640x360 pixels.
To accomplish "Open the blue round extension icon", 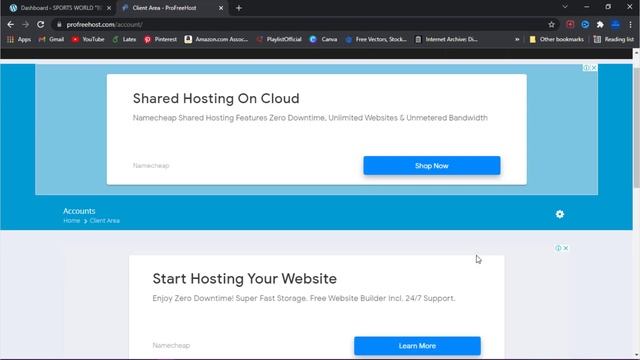I will click(x=585, y=24).
